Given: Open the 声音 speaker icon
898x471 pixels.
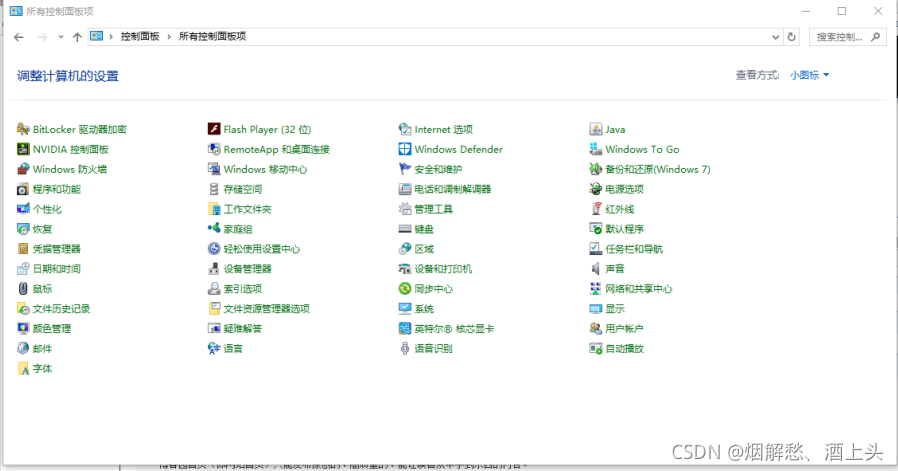Looking at the screenshot, I should (x=596, y=269).
